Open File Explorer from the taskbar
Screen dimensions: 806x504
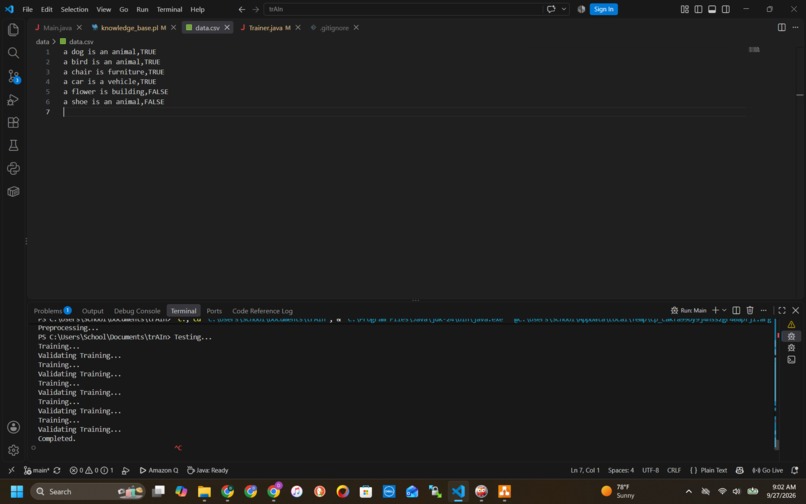tap(204, 492)
